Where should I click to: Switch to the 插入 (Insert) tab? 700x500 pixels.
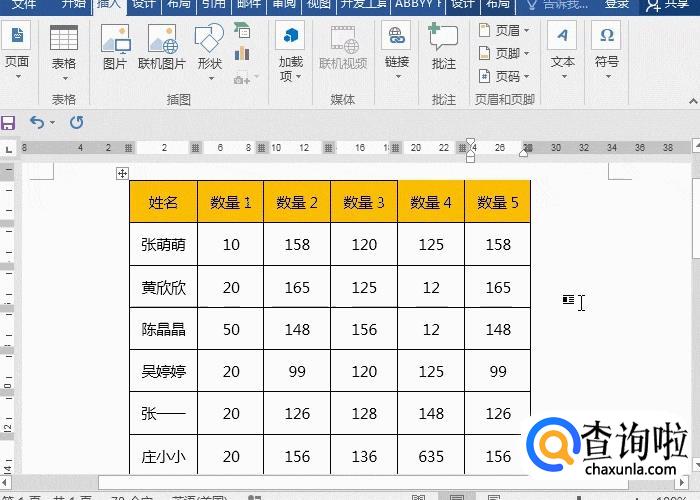coord(109,5)
